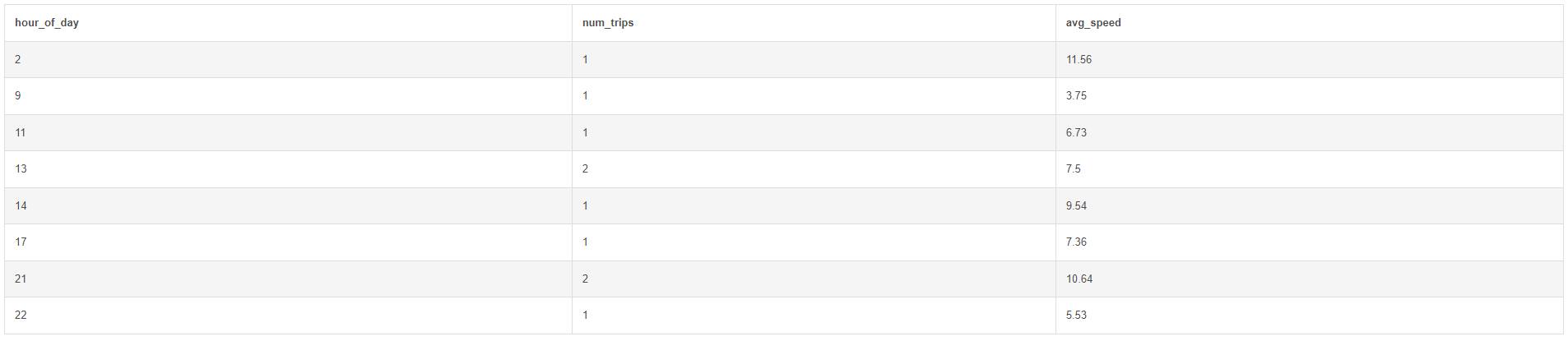The height and width of the screenshot is (341, 1568).
Task: Click the num_trips column header
Action: click(608, 23)
